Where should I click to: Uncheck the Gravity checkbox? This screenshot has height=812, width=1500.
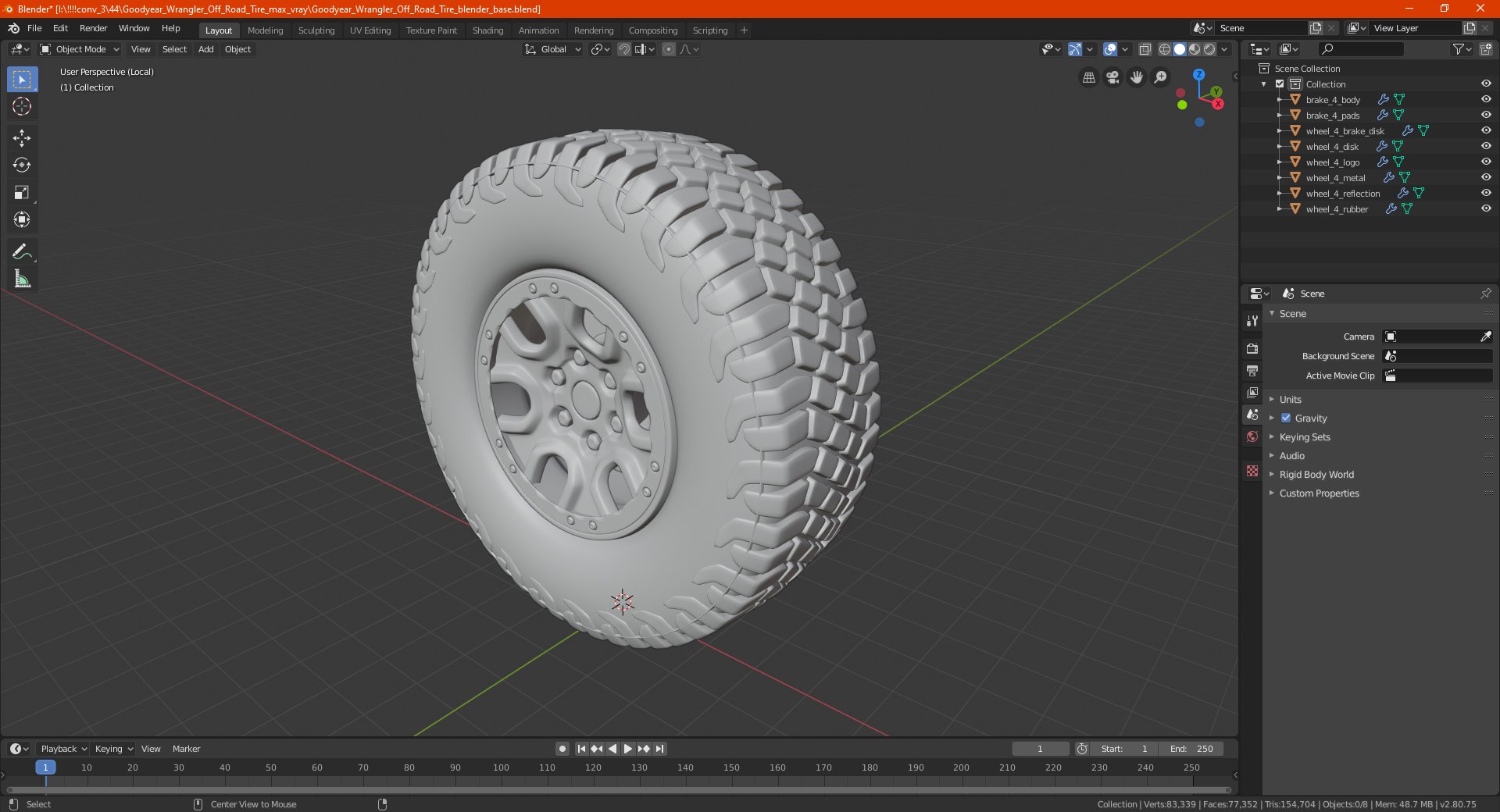click(x=1286, y=418)
